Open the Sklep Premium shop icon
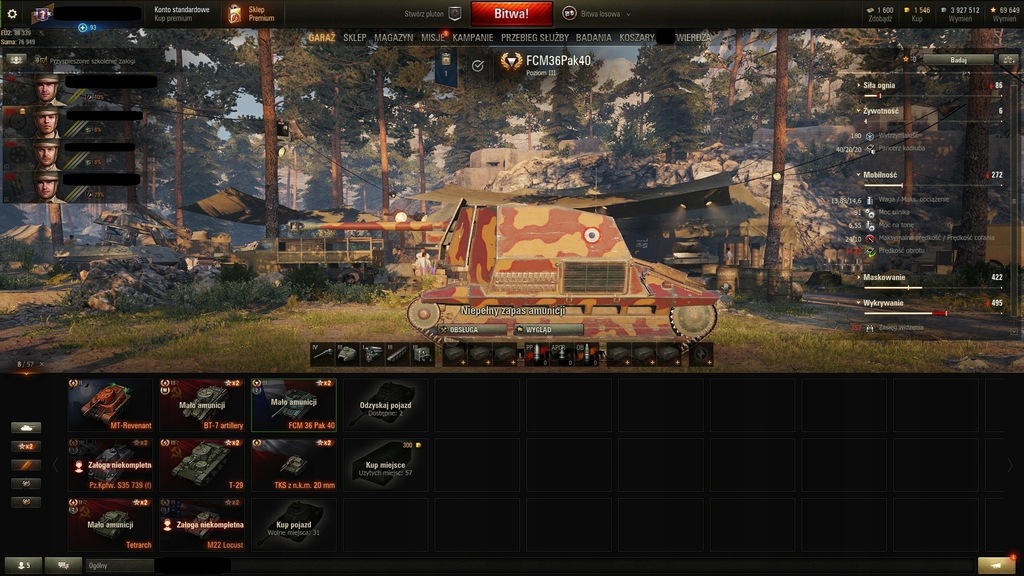This screenshot has height=576, width=1024. point(234,14)
